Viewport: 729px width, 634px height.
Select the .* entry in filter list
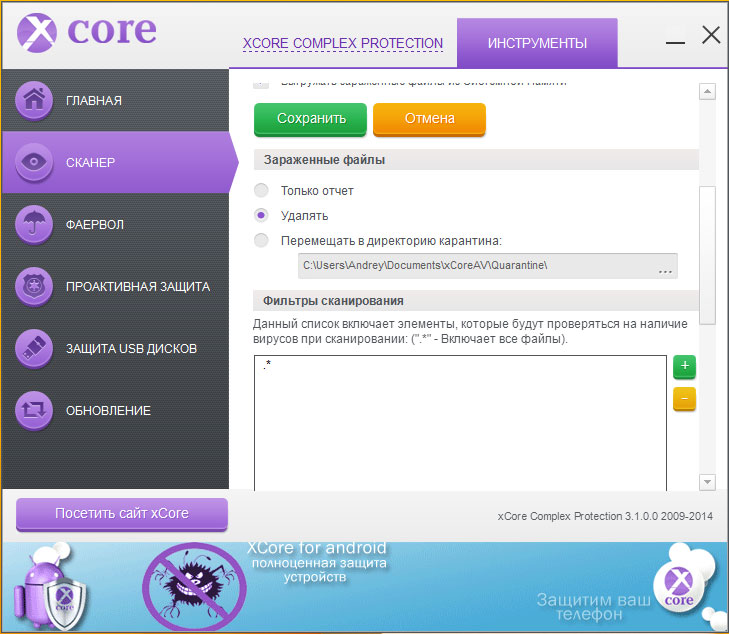(267, 365)
